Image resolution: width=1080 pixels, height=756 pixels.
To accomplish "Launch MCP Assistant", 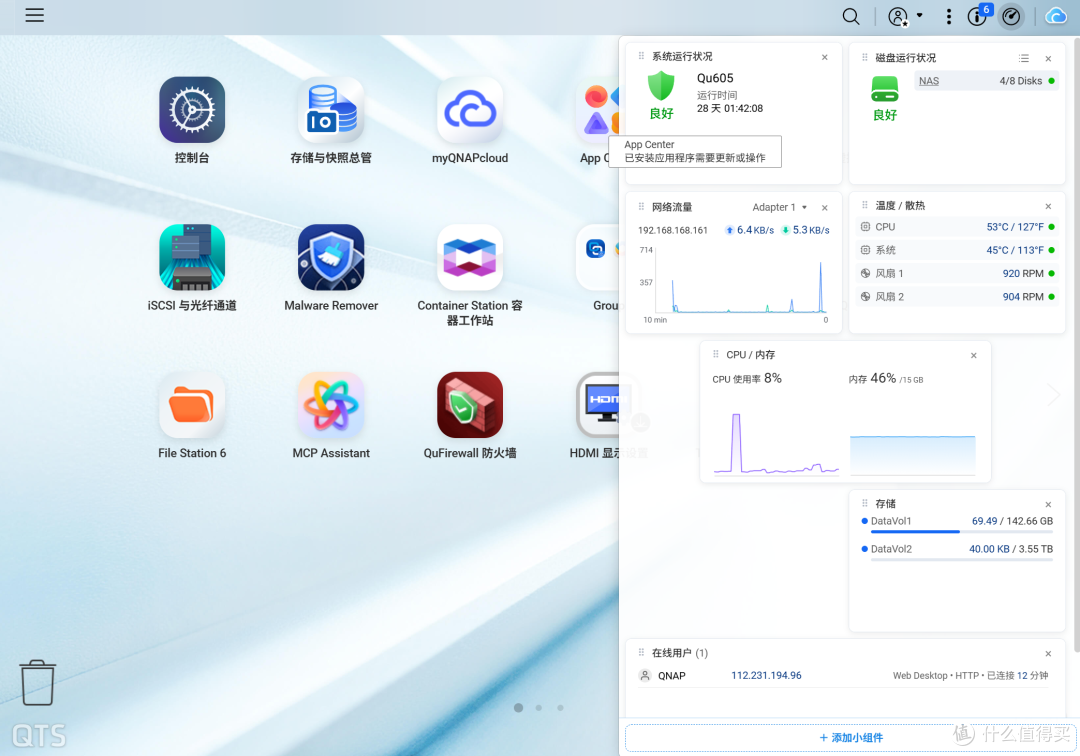I will [x=331, y=405].
